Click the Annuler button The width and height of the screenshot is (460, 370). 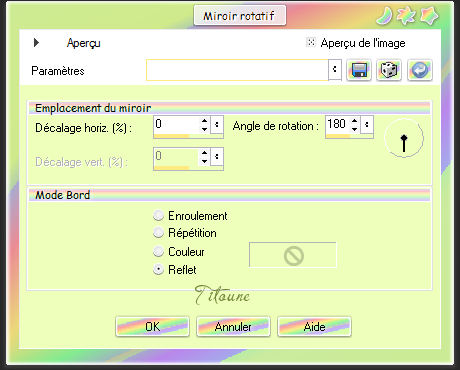click(233, 326)
